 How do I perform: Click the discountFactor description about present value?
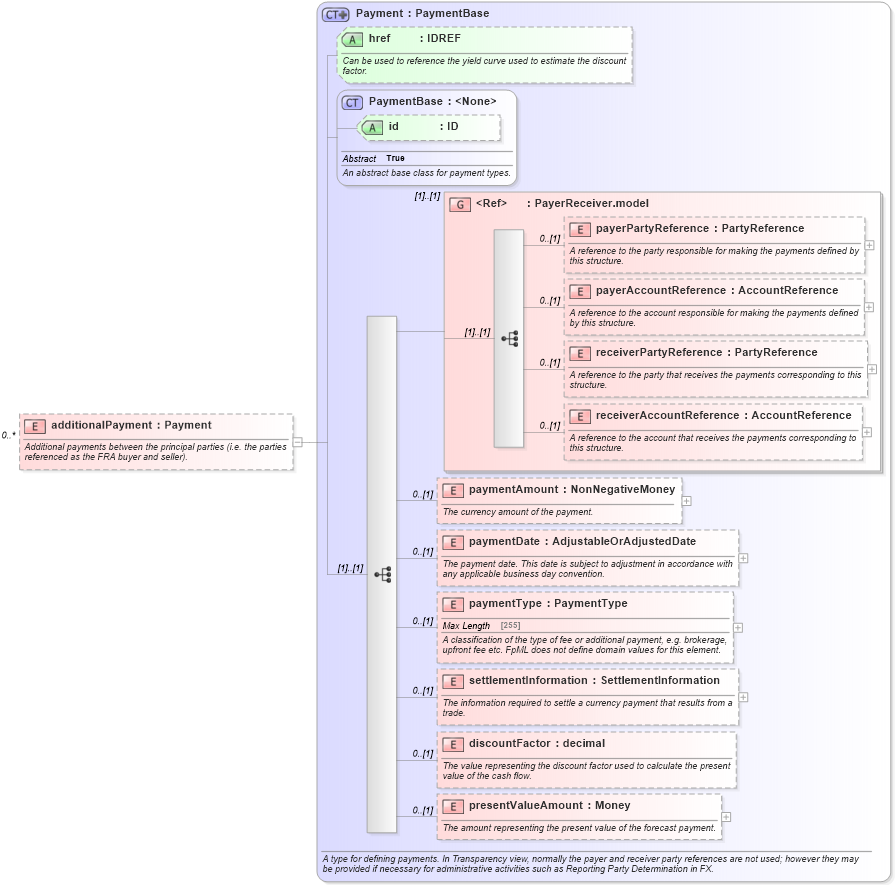(586, 771)
